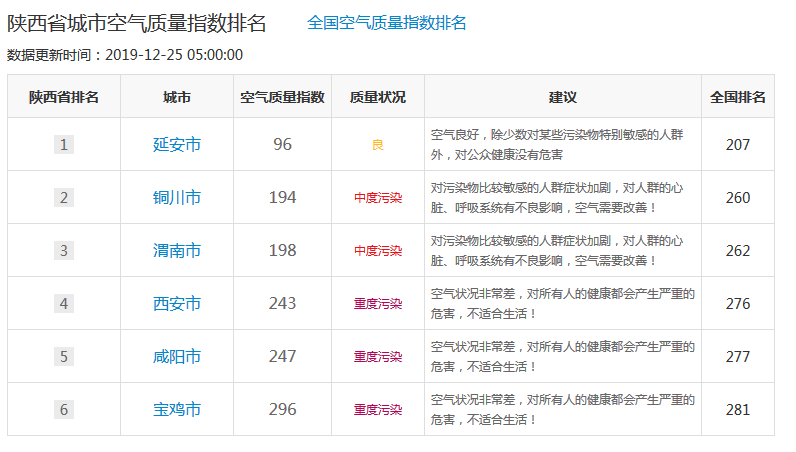
Task: Open the 宝鸡市 city link
Action: point(177,410)
